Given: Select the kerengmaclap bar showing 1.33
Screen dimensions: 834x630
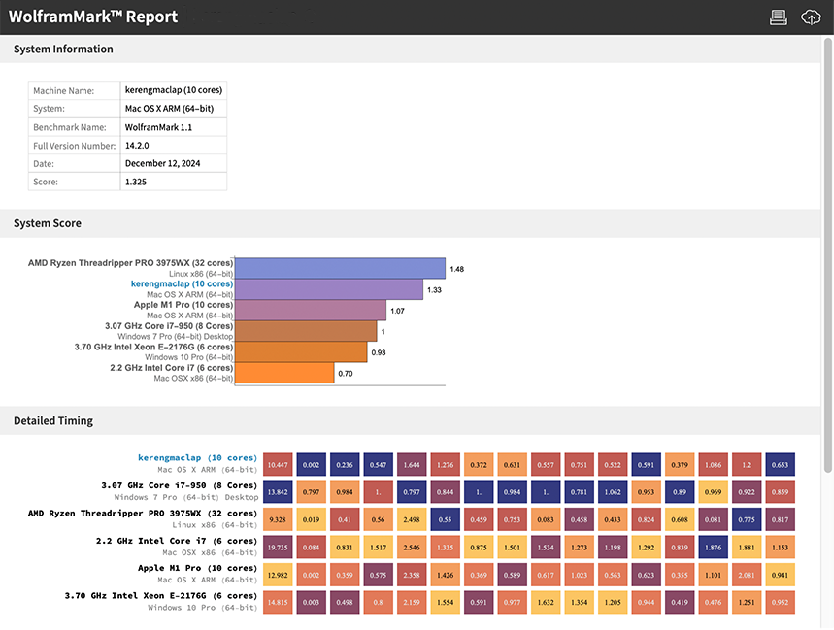Looking at the screenshot, I should pyautogui.click(x=328, y=289).
